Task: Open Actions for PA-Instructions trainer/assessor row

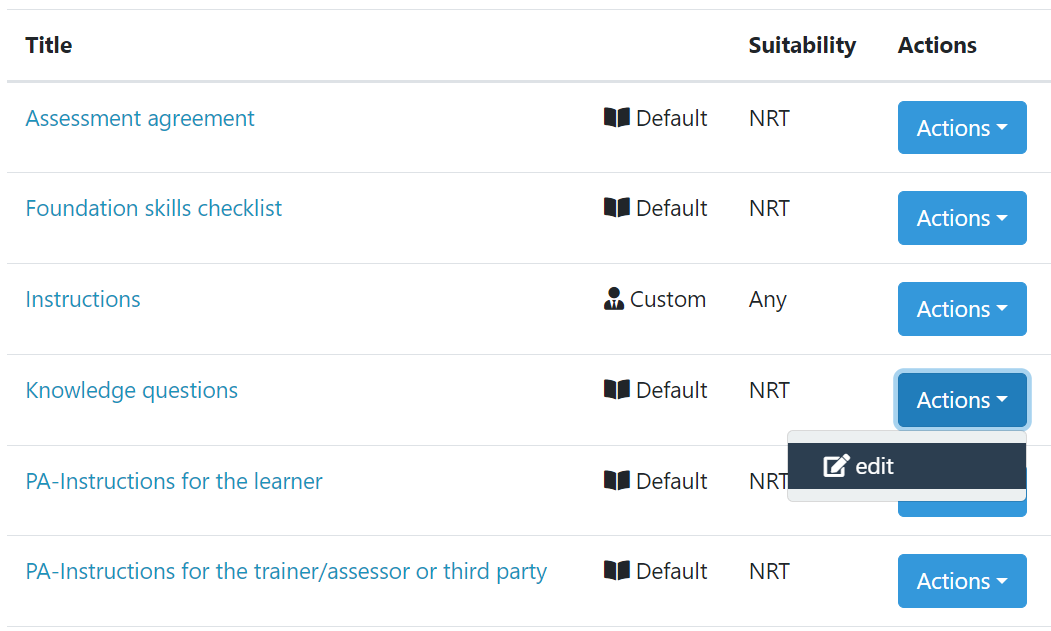Action: click(962, 581)
